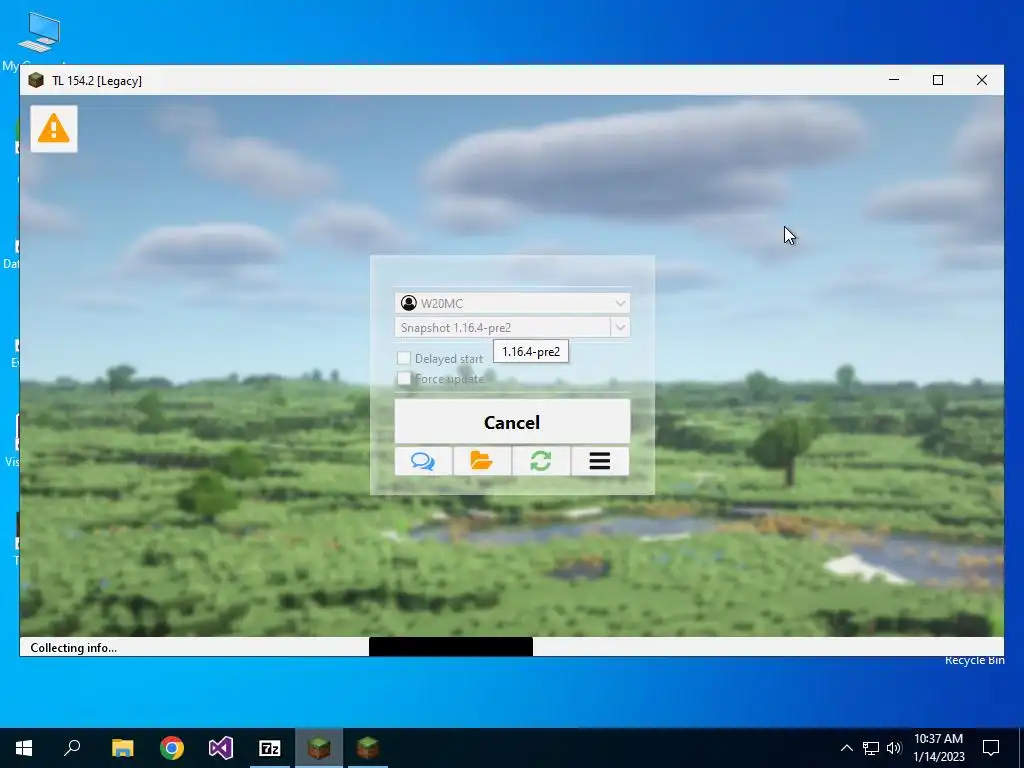Open File Explorer from taskbar
Viewport: 1024px width, 768px height.
pyautogui.click(x=122, y=748)
